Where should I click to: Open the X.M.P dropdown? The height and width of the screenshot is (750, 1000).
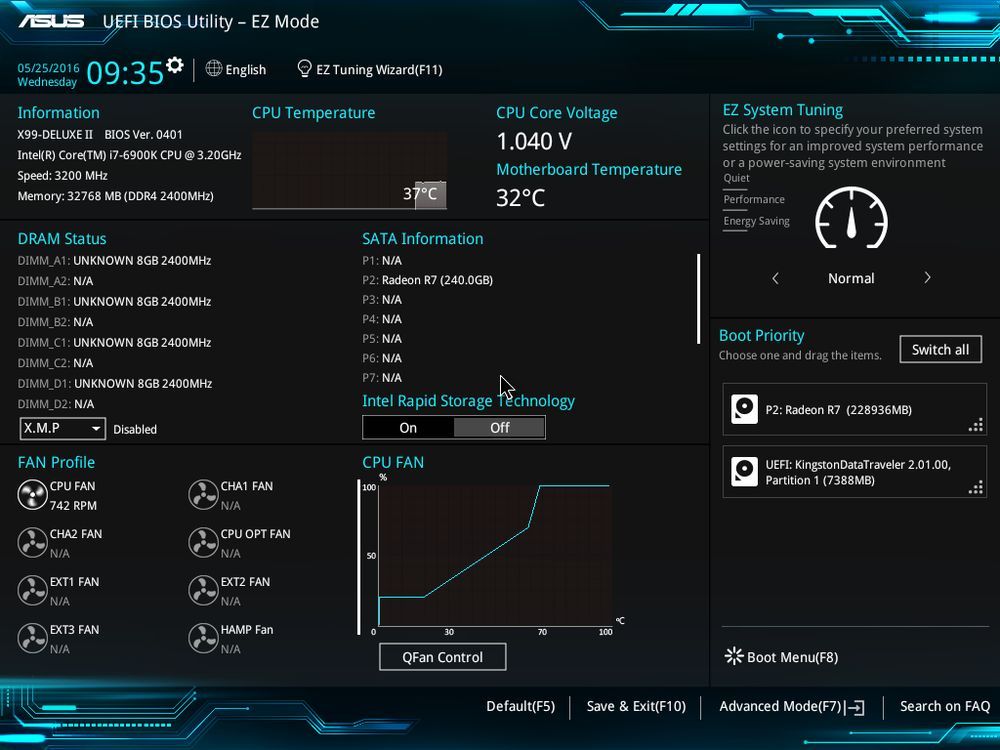[x=62, y=429]
